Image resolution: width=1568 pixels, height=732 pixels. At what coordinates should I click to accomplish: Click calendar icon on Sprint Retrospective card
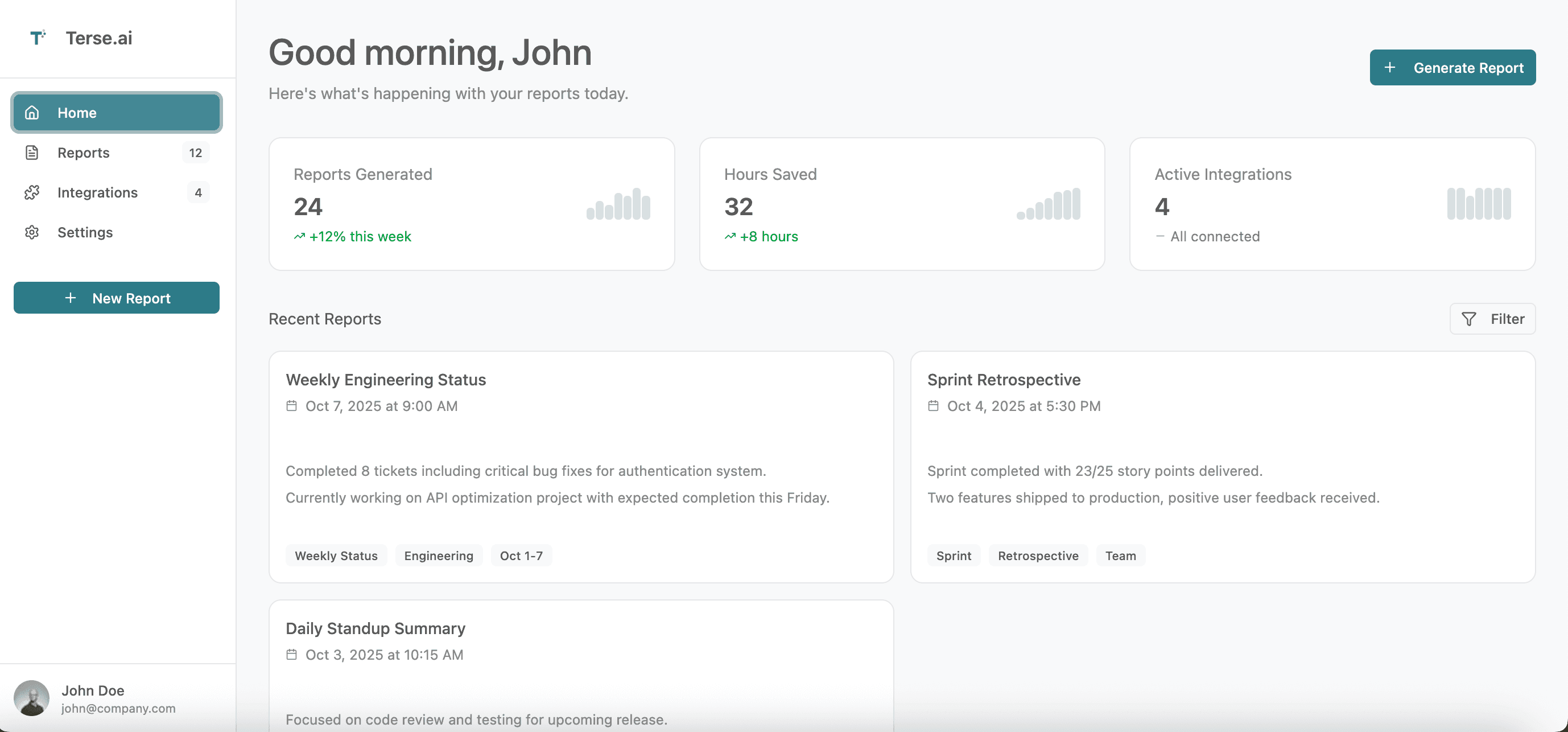click(933, 406)
